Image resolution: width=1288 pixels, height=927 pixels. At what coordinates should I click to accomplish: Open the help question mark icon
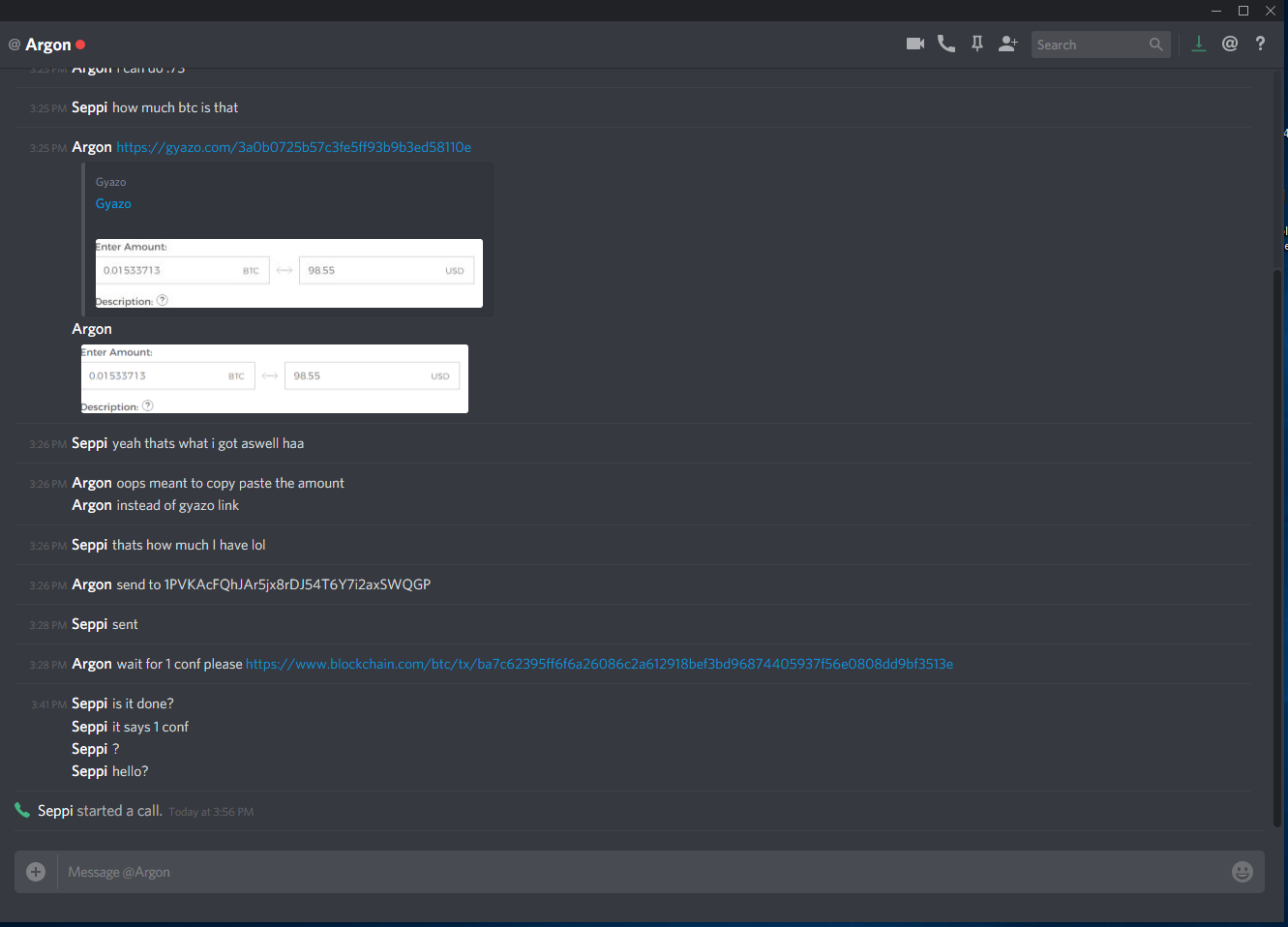1260,44
